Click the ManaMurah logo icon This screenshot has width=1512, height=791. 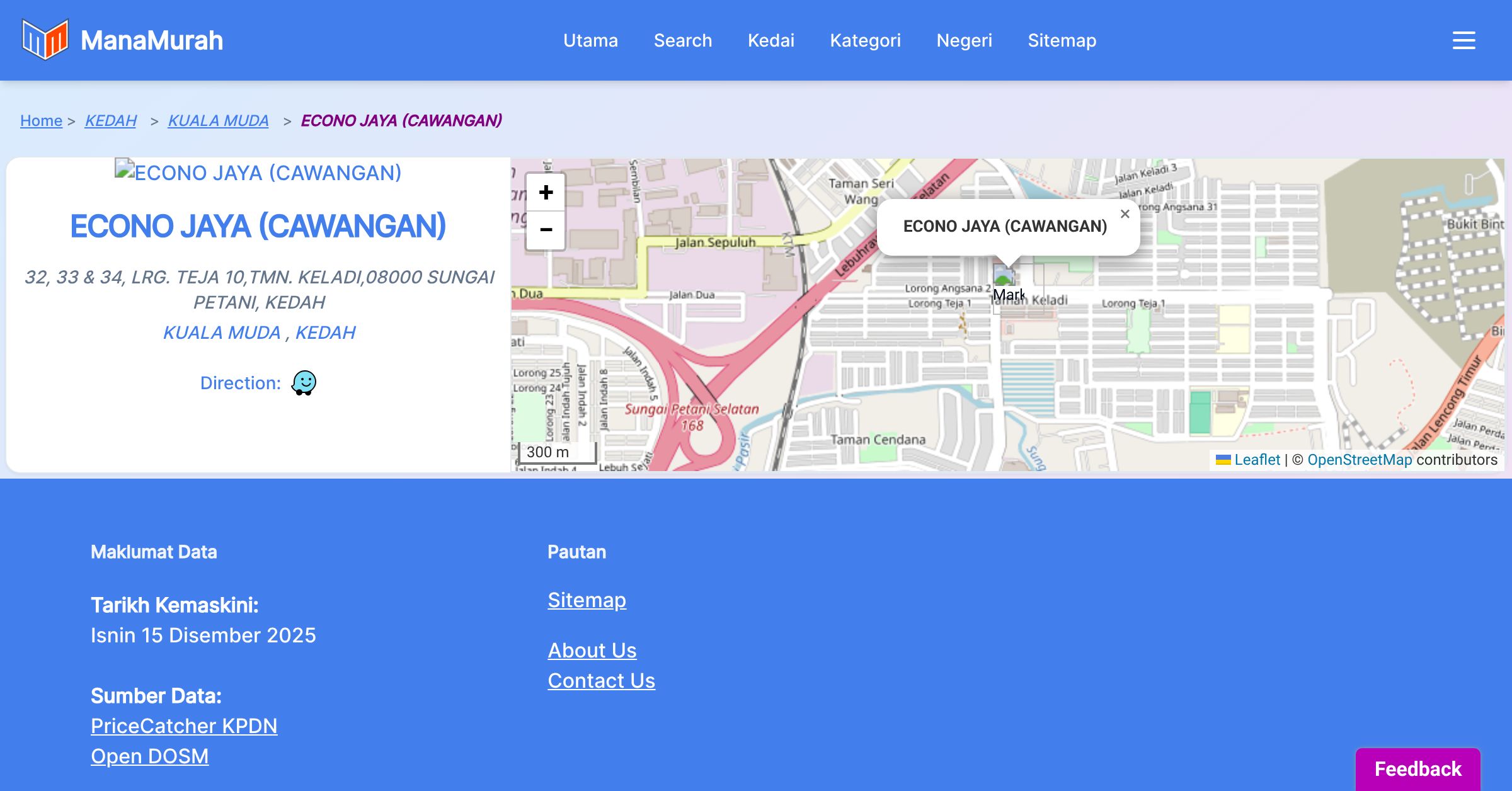(x=45, y=40)
